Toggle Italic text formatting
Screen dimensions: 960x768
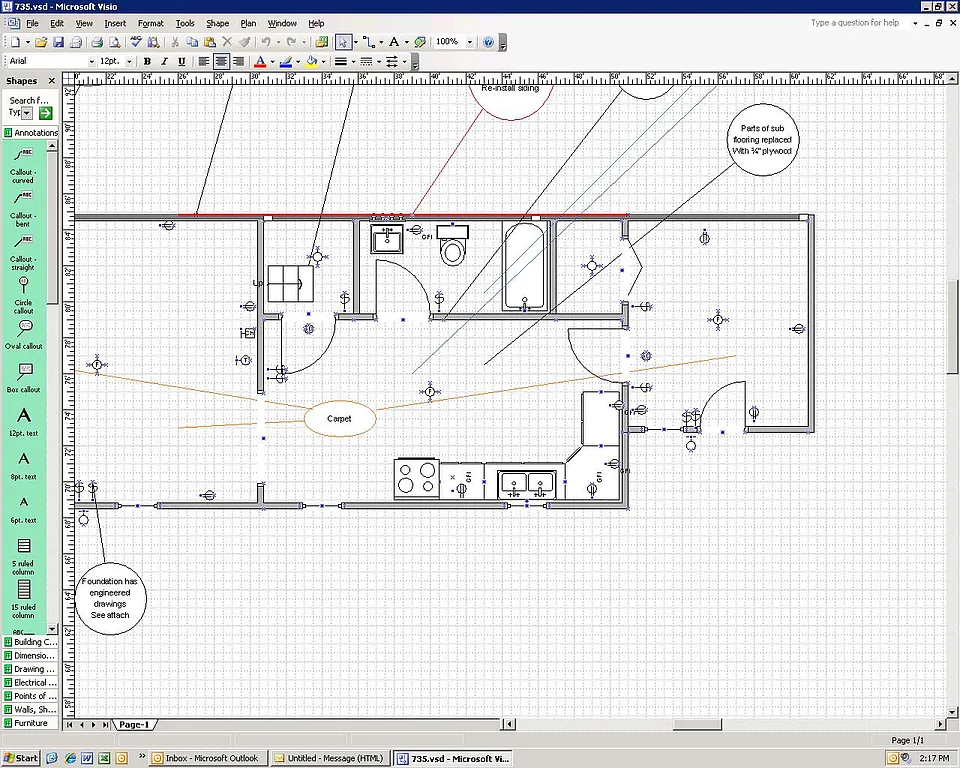(163, 61)
